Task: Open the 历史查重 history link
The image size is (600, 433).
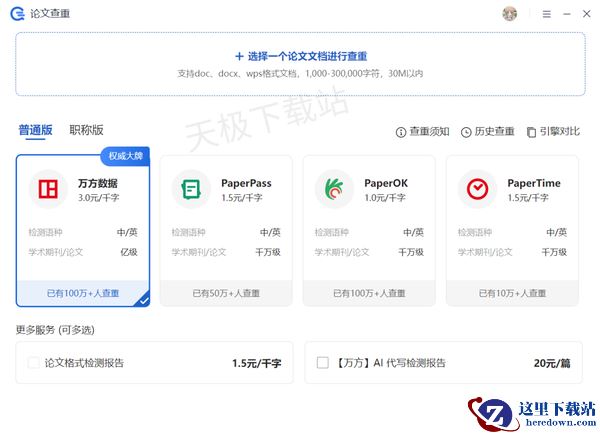Action: click(x=494, y=132)
